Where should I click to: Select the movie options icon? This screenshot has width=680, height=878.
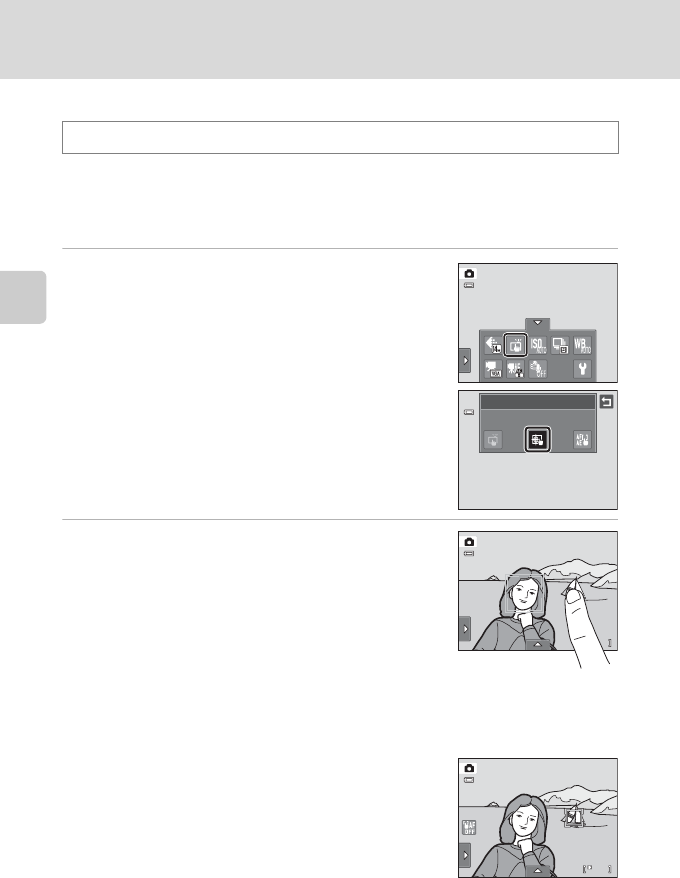[493, 368]
